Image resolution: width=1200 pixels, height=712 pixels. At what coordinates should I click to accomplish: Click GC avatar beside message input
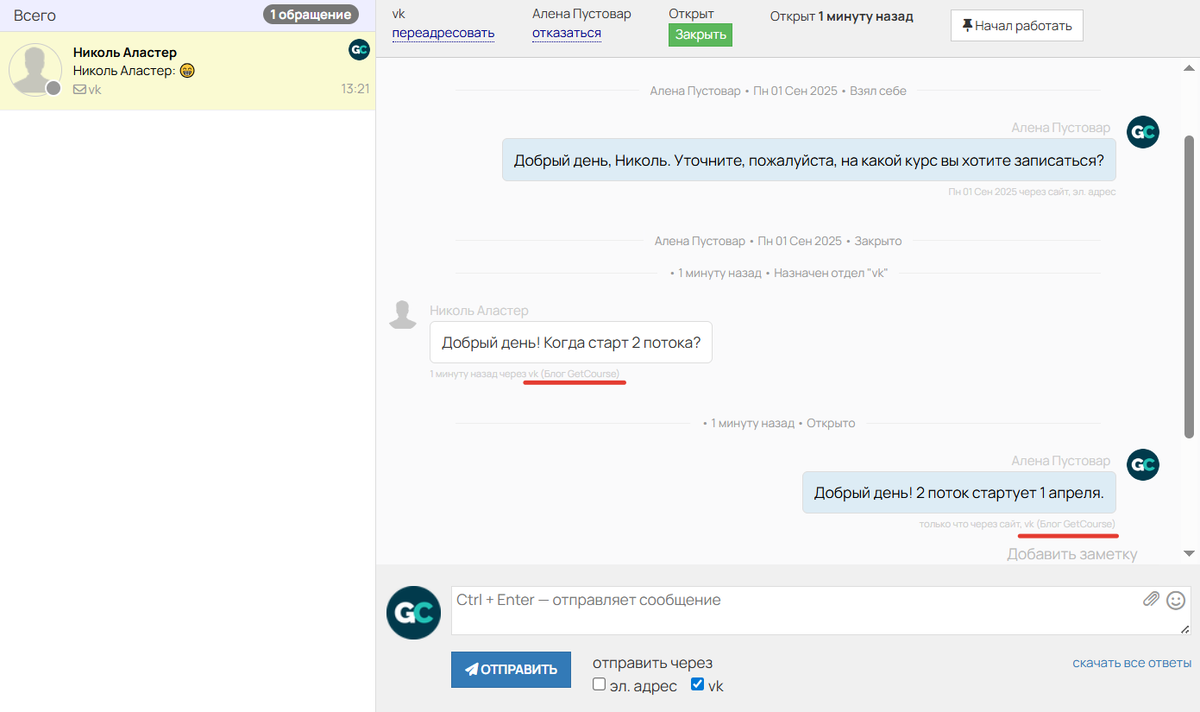pyautogui.click(x=413, y=612)
